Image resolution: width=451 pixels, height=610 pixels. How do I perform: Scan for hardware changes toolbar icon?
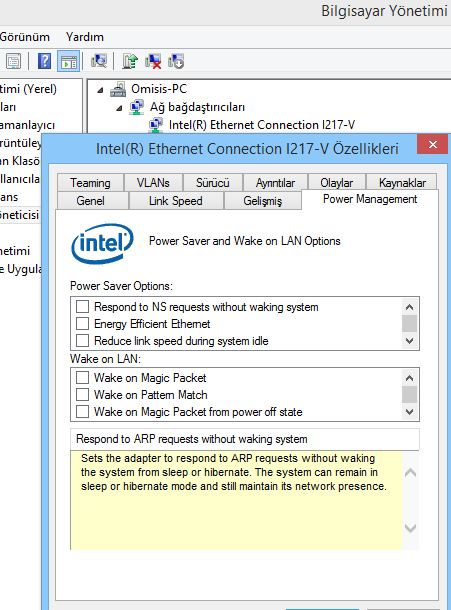click(x=99, y=61)
